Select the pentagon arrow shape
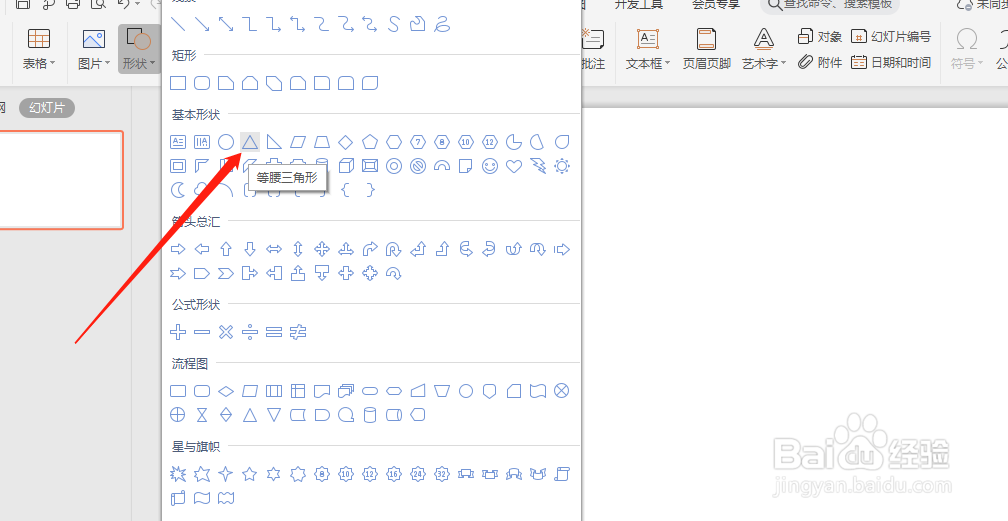 click(202, 273)
